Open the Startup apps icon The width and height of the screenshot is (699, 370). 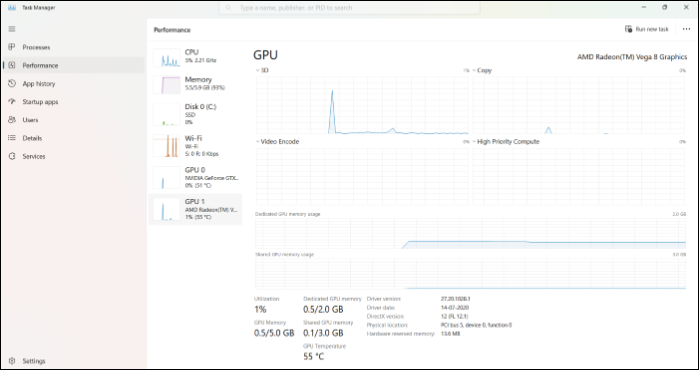point(12,102)
